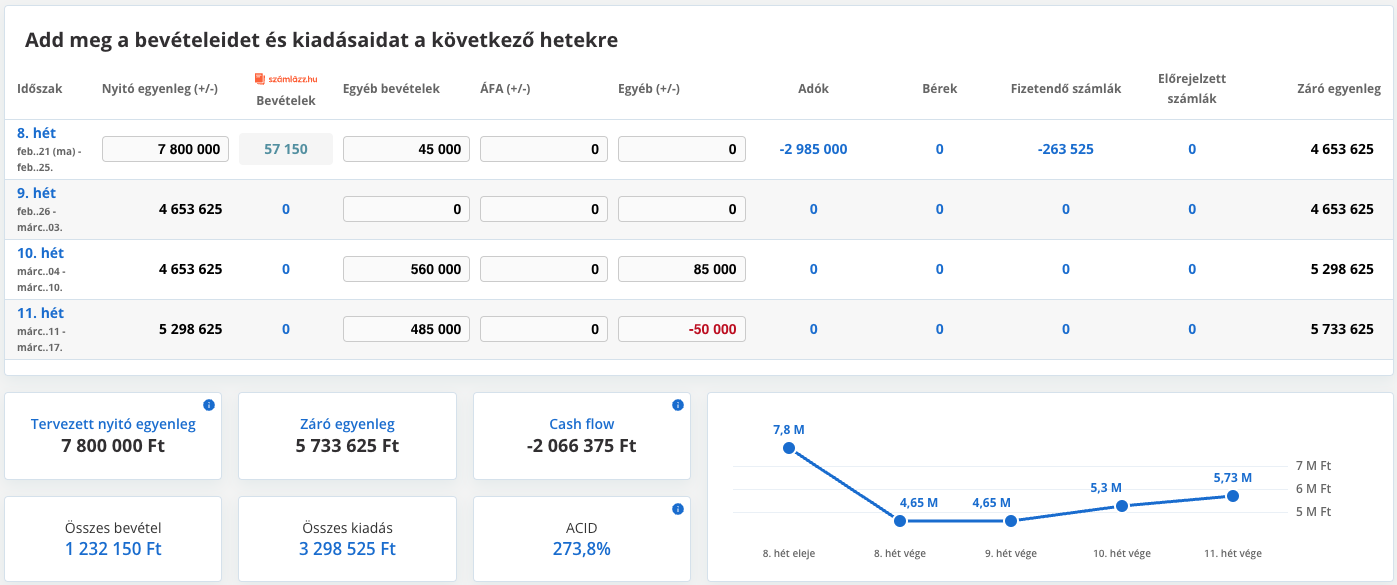This screenshot has height=585, width=1397.
Task: Edit the 7 800 000 opening balance field
Action: pyautogui.click(x=166, y=149)
